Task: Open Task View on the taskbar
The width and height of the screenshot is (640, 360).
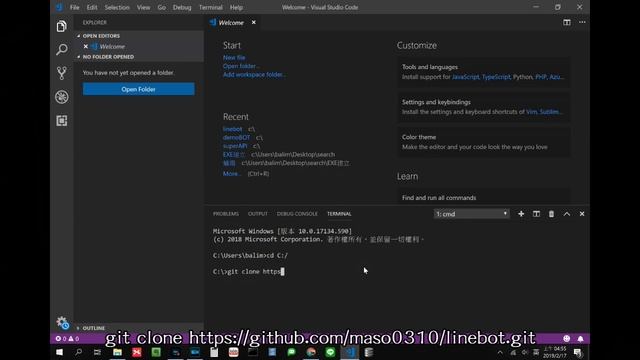Action: (98, 352)
